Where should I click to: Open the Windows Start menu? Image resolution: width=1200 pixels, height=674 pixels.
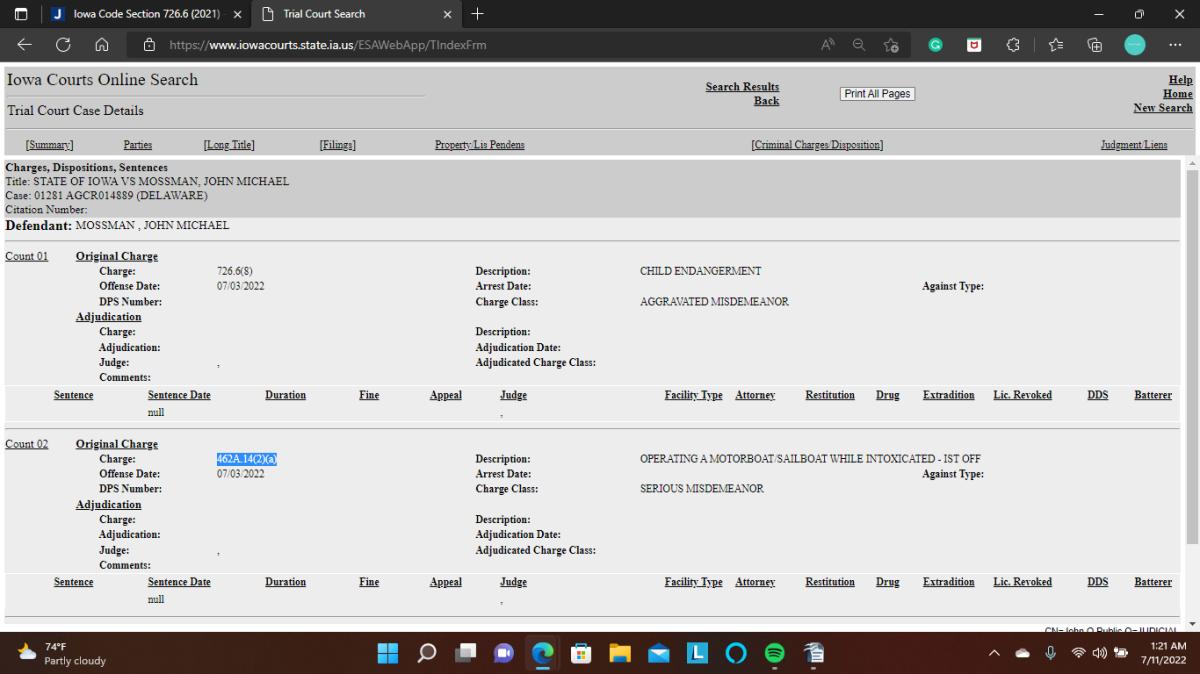coord(388,653)
